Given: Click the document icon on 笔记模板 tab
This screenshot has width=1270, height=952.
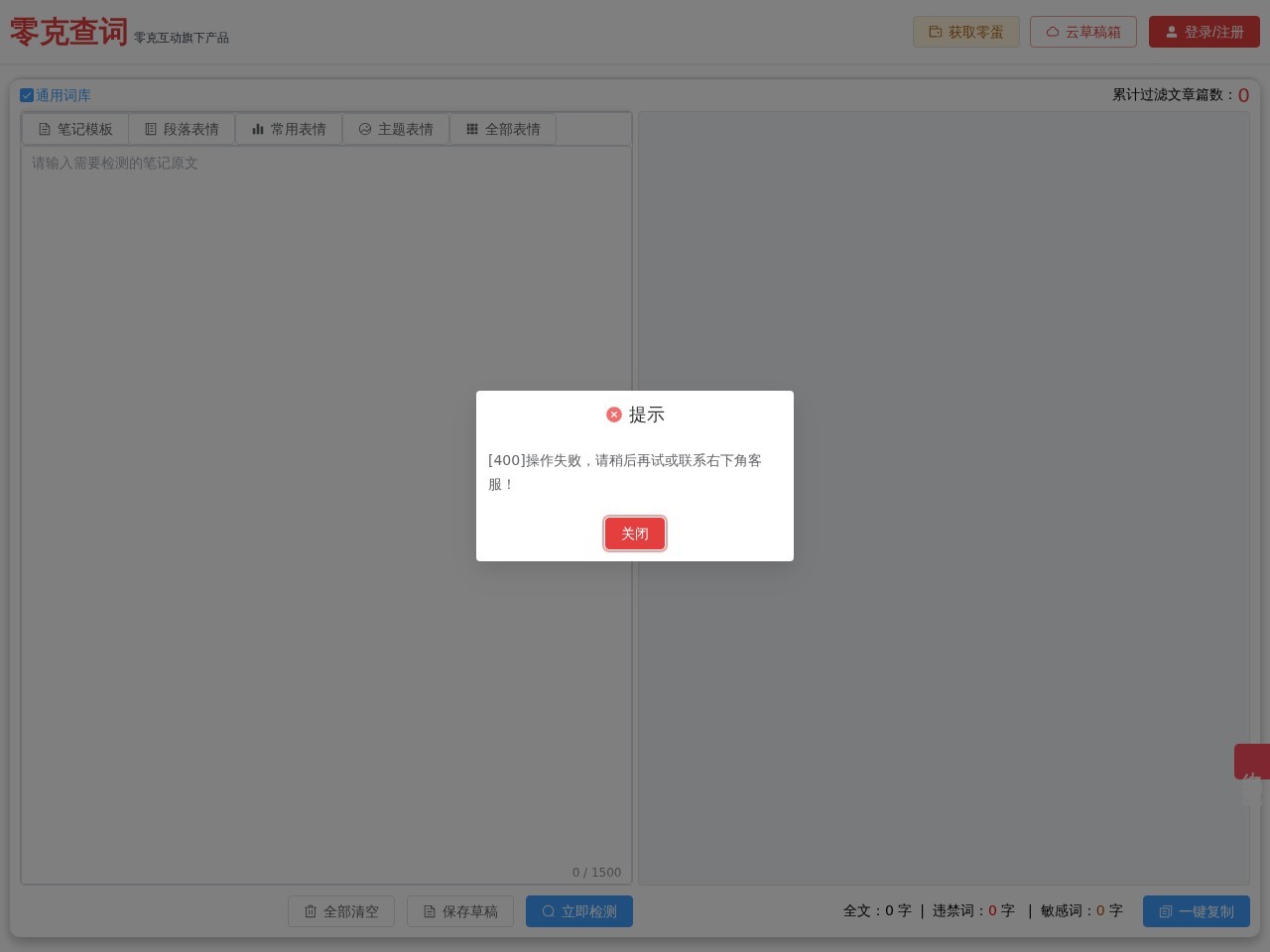Looking at the screenshot, I should pos(46,129).
